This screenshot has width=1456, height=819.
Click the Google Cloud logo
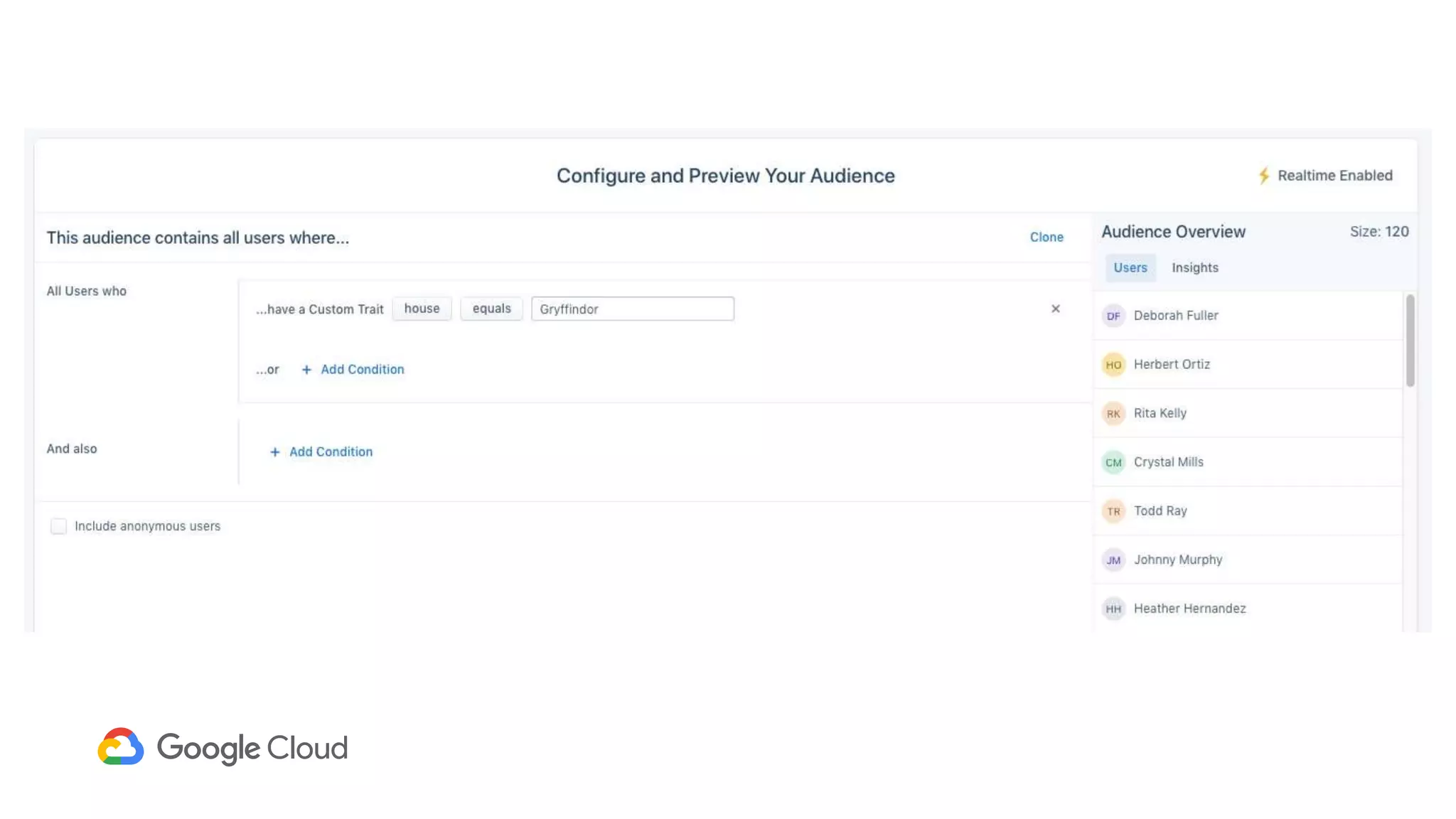pos(223,747)
